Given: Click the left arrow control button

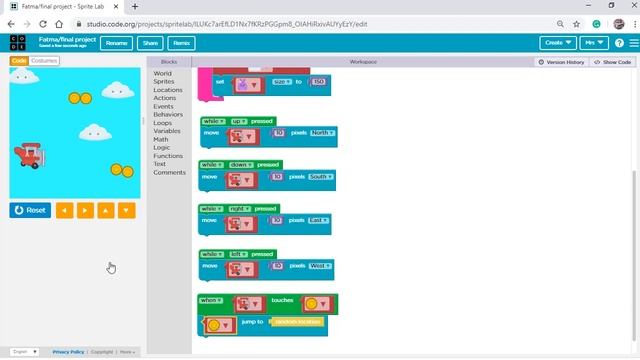Looking at the screenshot, I should pyautogui.click(x=64, y=211).
